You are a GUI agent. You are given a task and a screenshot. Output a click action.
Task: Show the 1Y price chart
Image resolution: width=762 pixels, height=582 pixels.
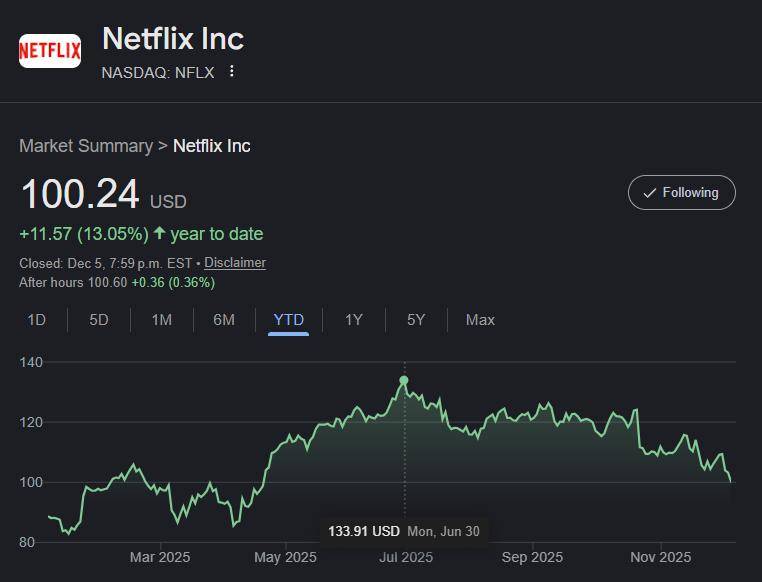tap(353, 320)
